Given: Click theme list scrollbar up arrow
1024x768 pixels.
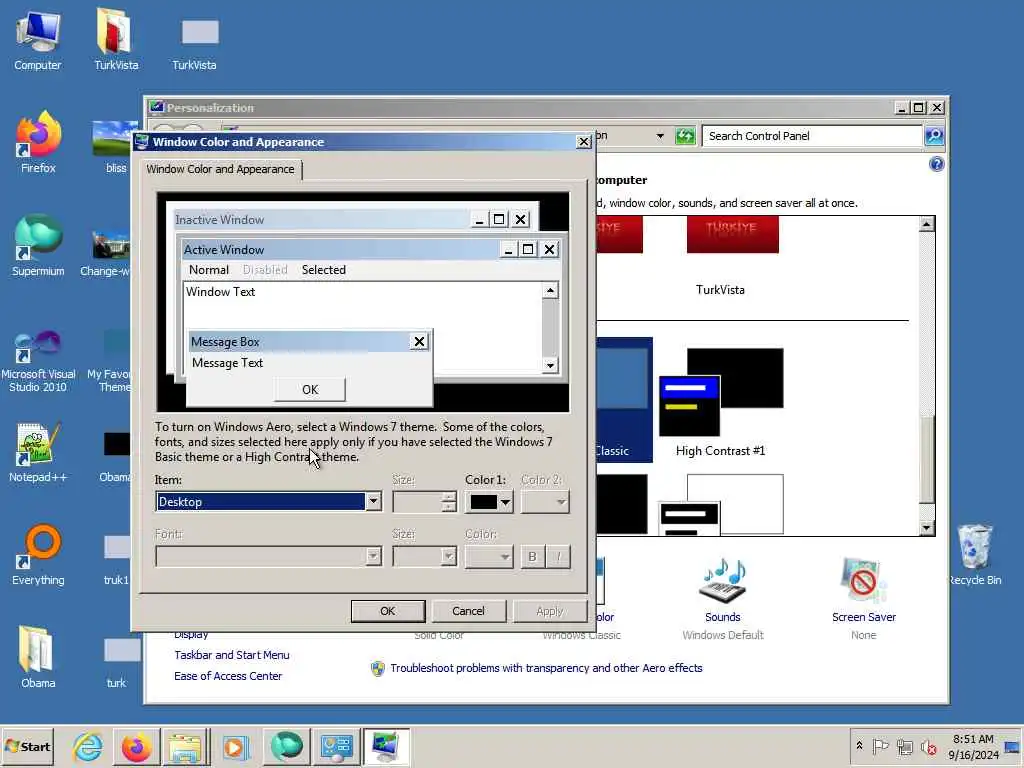Looking at the screenshot, I should pyautogui.click(x=927, y=225).
